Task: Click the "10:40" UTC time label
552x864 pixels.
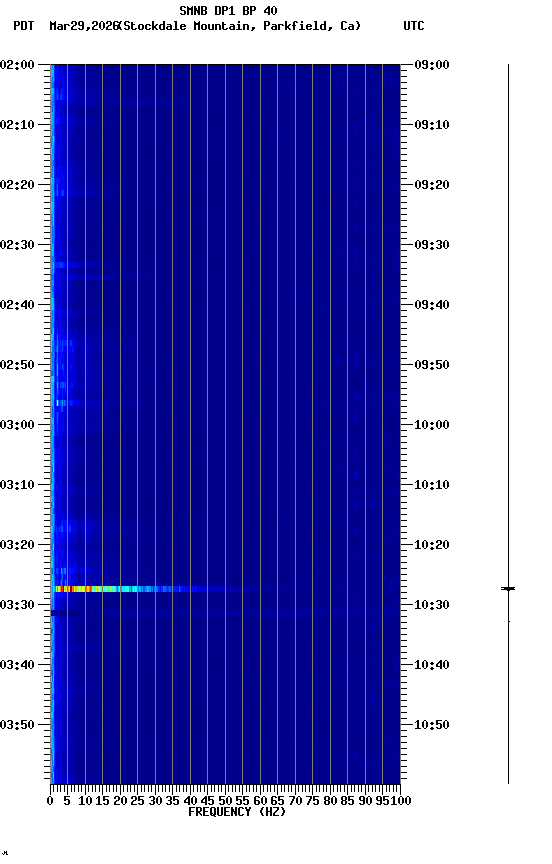Action: [x=432, y=665]
